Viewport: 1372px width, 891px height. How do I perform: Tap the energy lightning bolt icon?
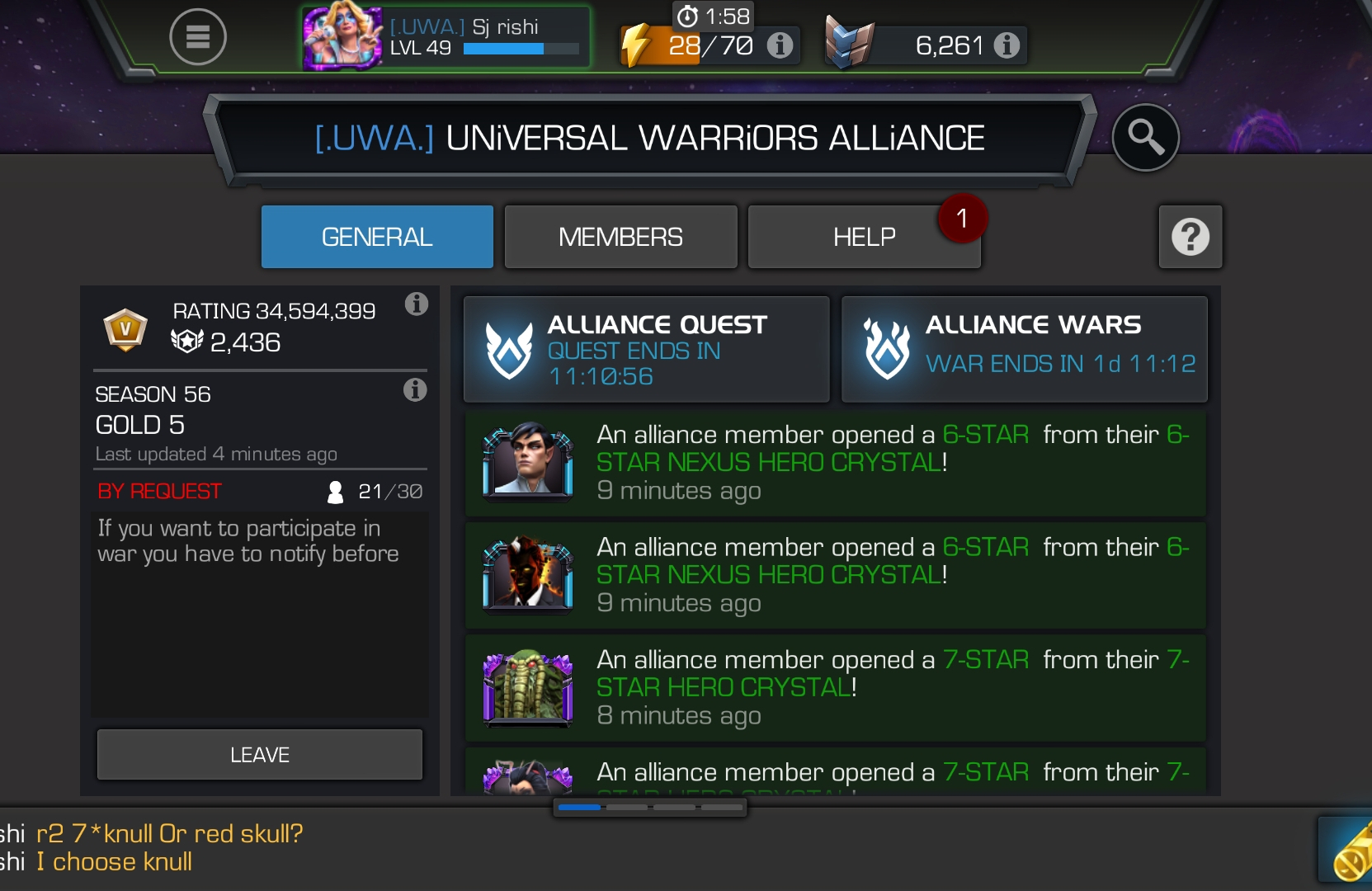coord(636,45)
